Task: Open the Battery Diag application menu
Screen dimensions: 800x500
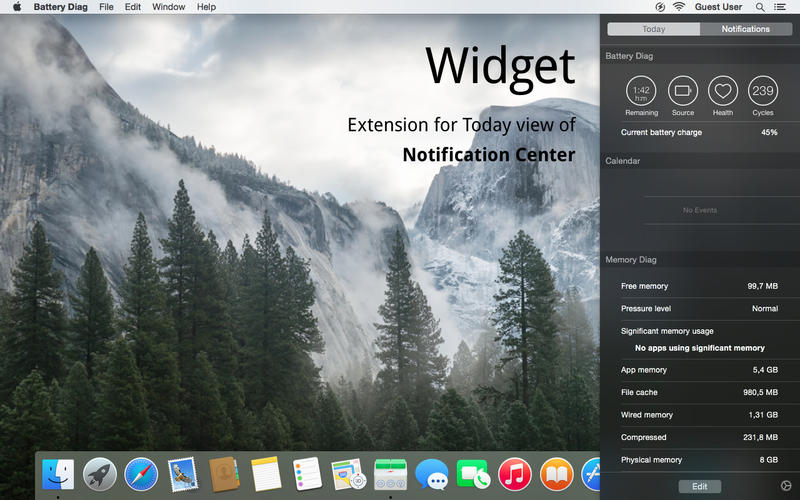Action: (61, 7)
